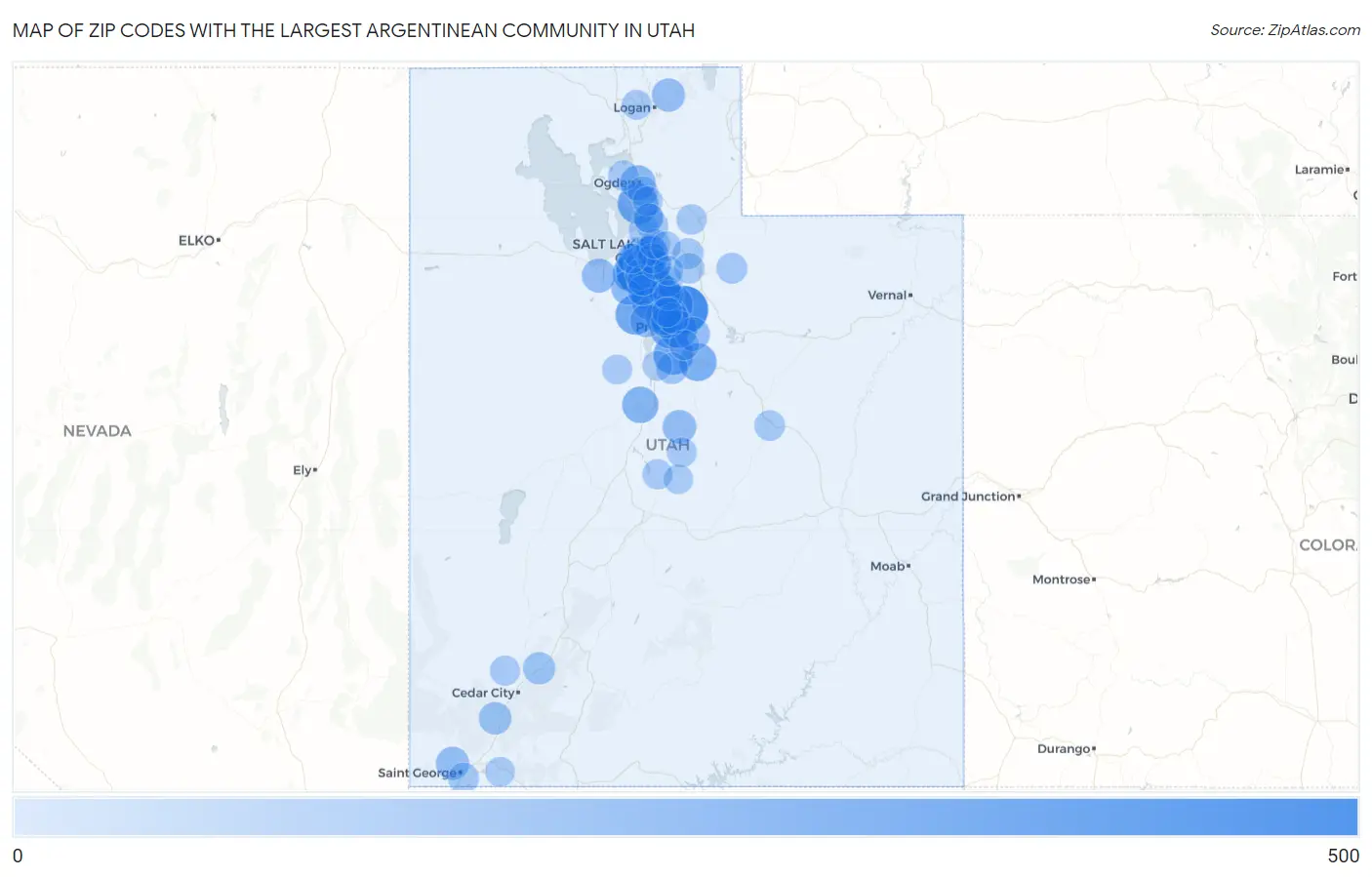Click the Moab city label
The image size is (1372, 877).
(888, 566)
